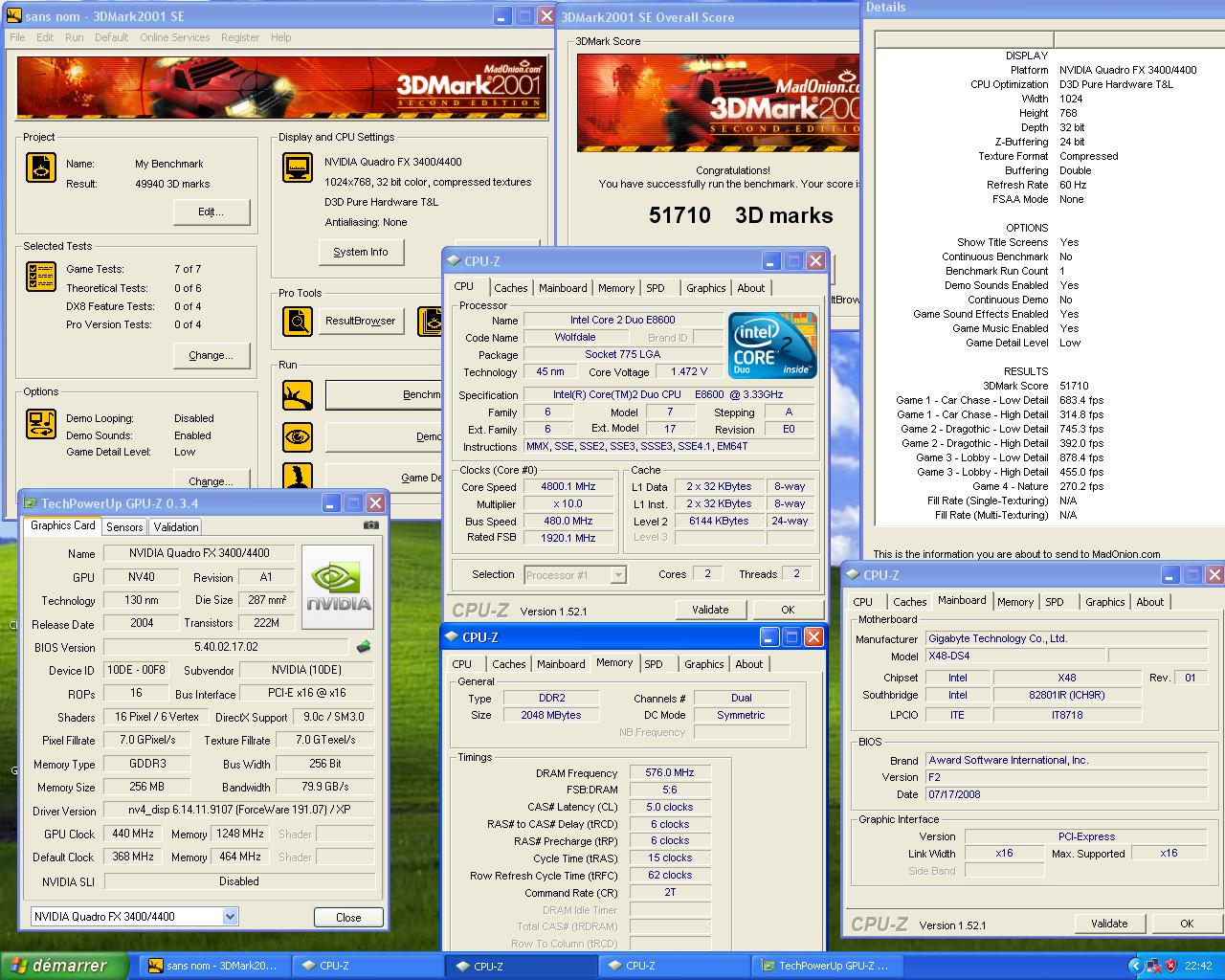This screenshot has width=1225, height=980.
Task: Click the joystick icon beside Game Demo
Action: [x=298, y=476]
